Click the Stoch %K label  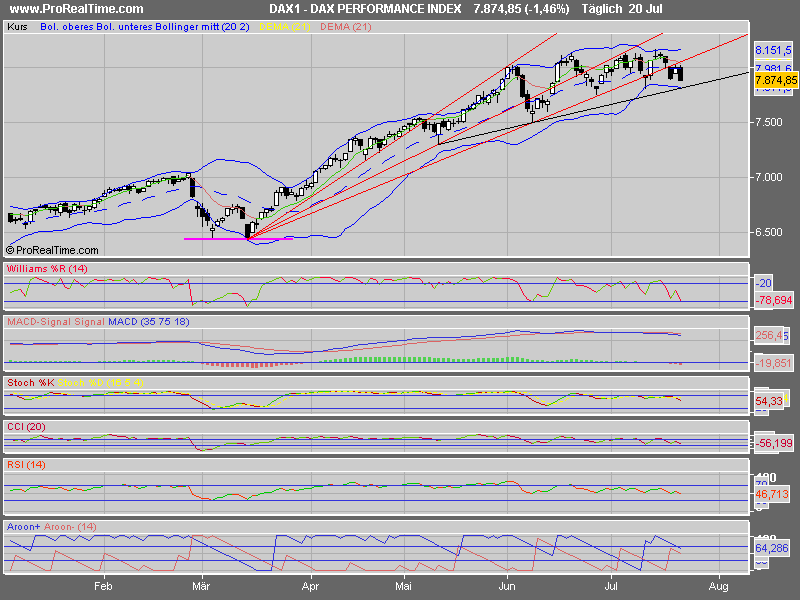click(x=31, y=383)
